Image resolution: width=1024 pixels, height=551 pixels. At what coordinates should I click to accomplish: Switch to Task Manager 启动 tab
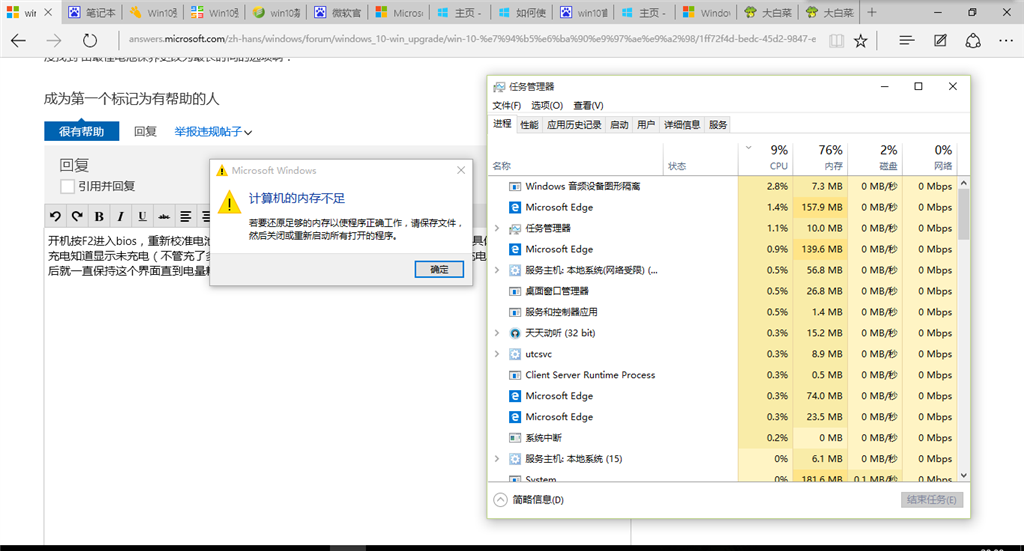click(x=619, y=125)
